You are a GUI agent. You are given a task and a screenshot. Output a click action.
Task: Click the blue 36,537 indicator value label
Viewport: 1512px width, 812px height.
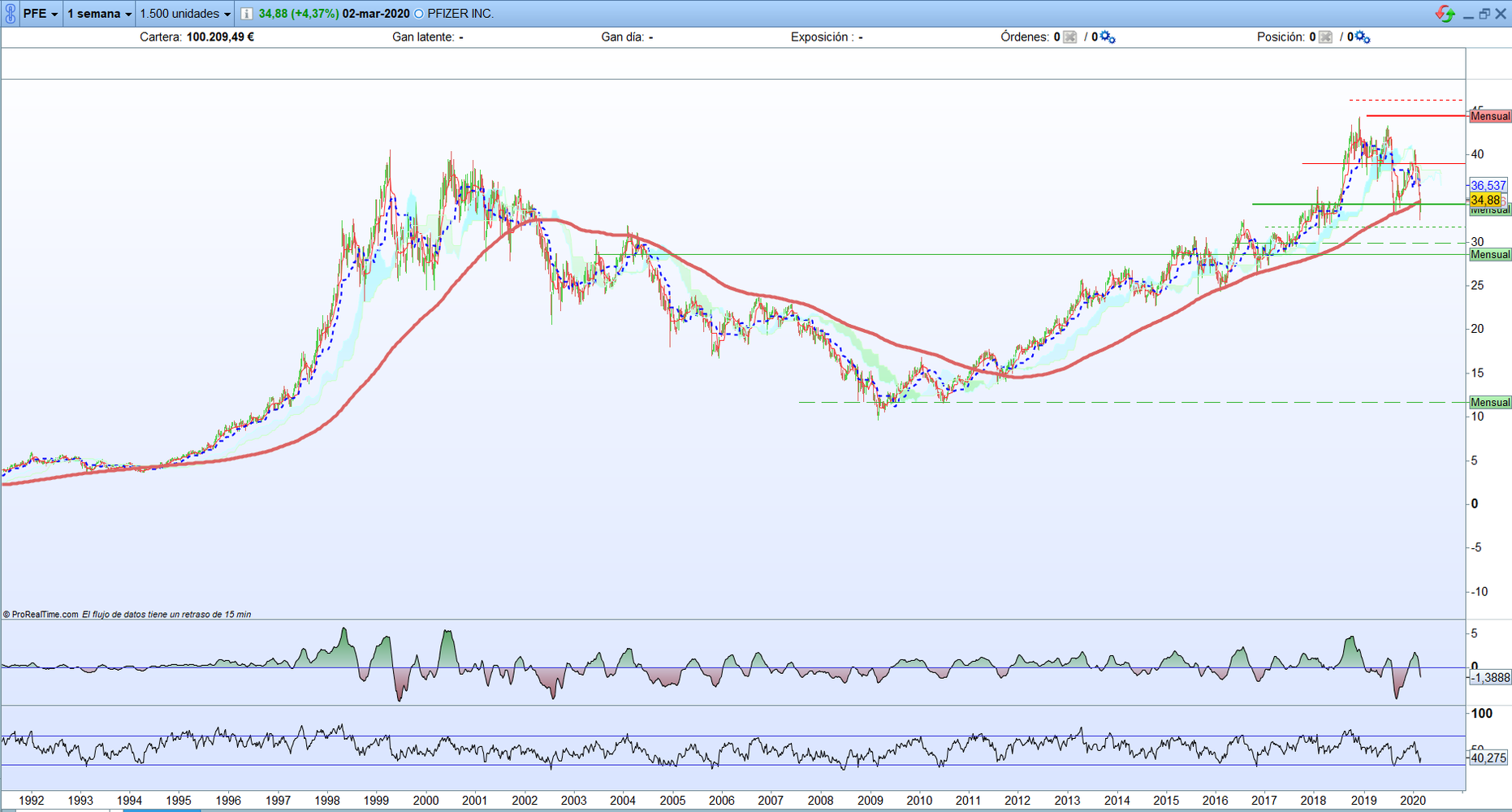[x=1488, y=185]
